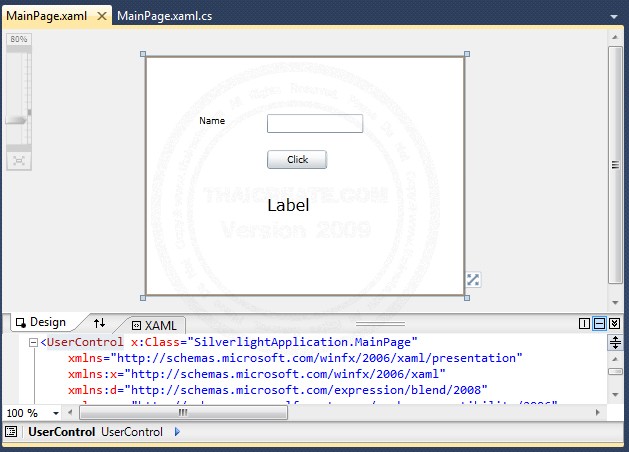Open the MainPage.xaml.cs tab

164,16
